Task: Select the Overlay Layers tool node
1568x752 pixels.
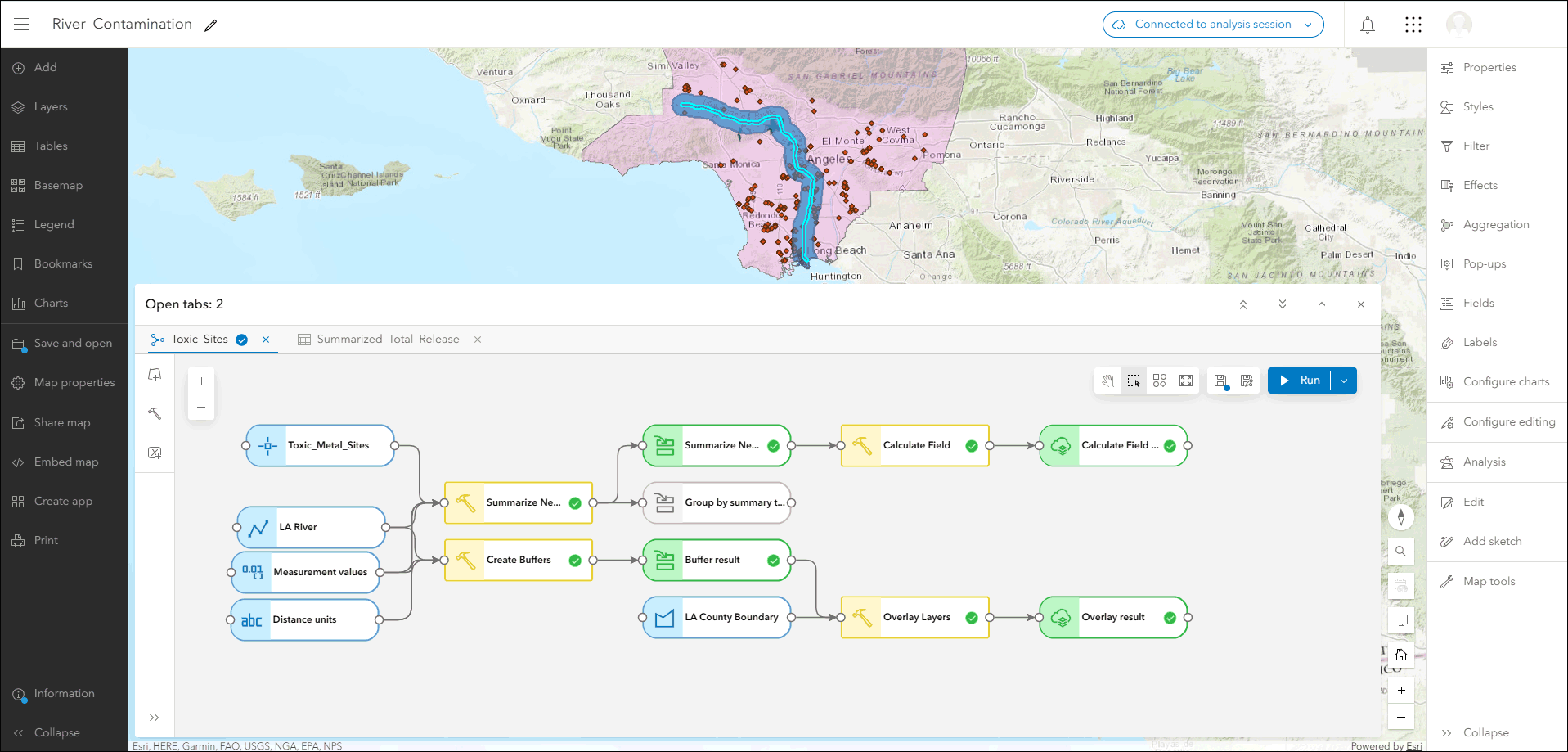Action: pyautogui.click(x=915, y=618)
